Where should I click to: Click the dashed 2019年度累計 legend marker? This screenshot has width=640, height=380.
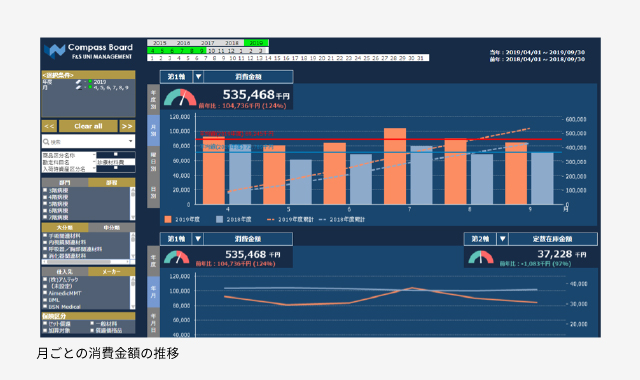pyautogui.click(x=271, y=220)
